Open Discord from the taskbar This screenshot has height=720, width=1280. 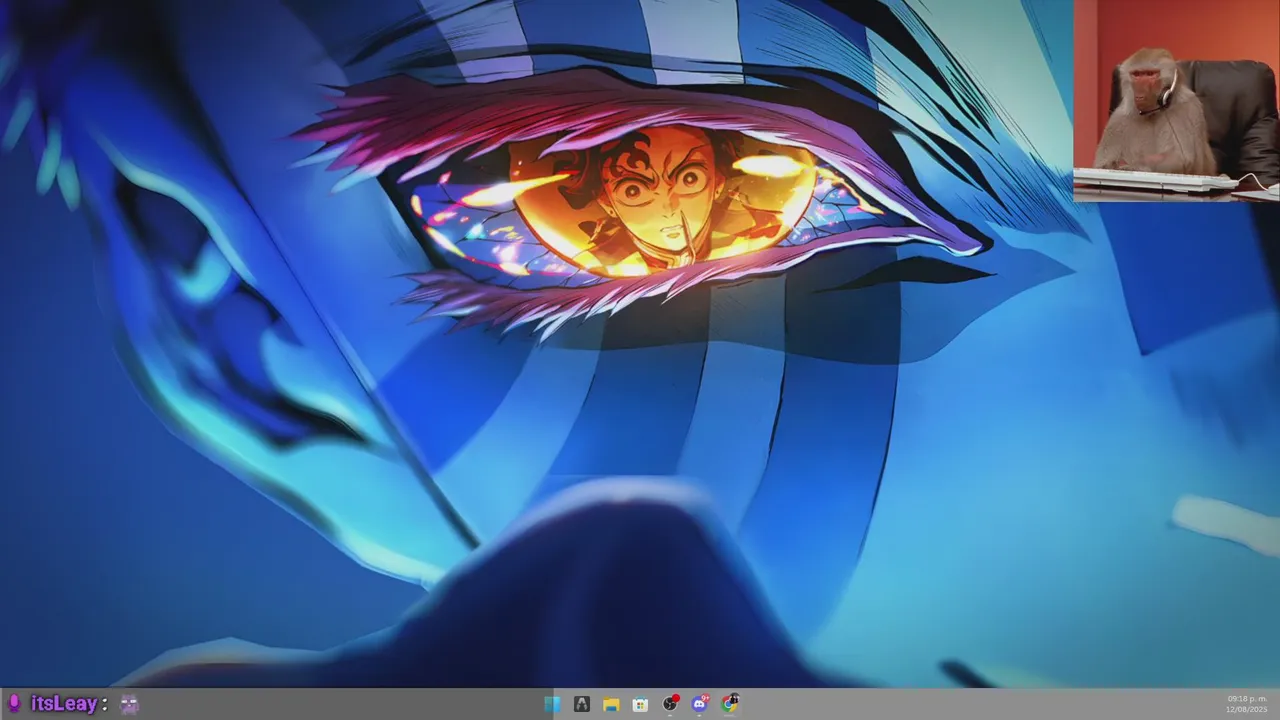click(x=700, y=704)
